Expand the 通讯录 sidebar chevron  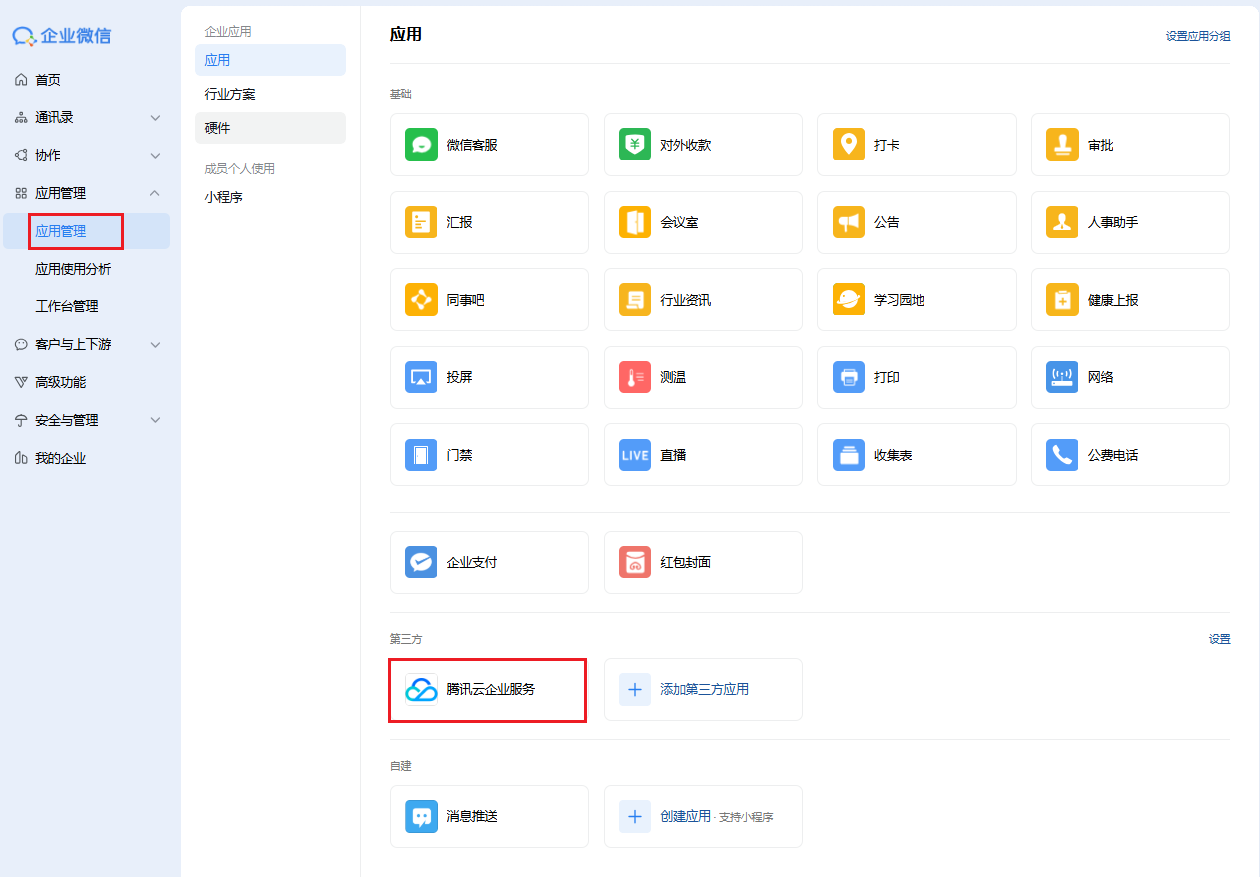[x=155, y=117]
